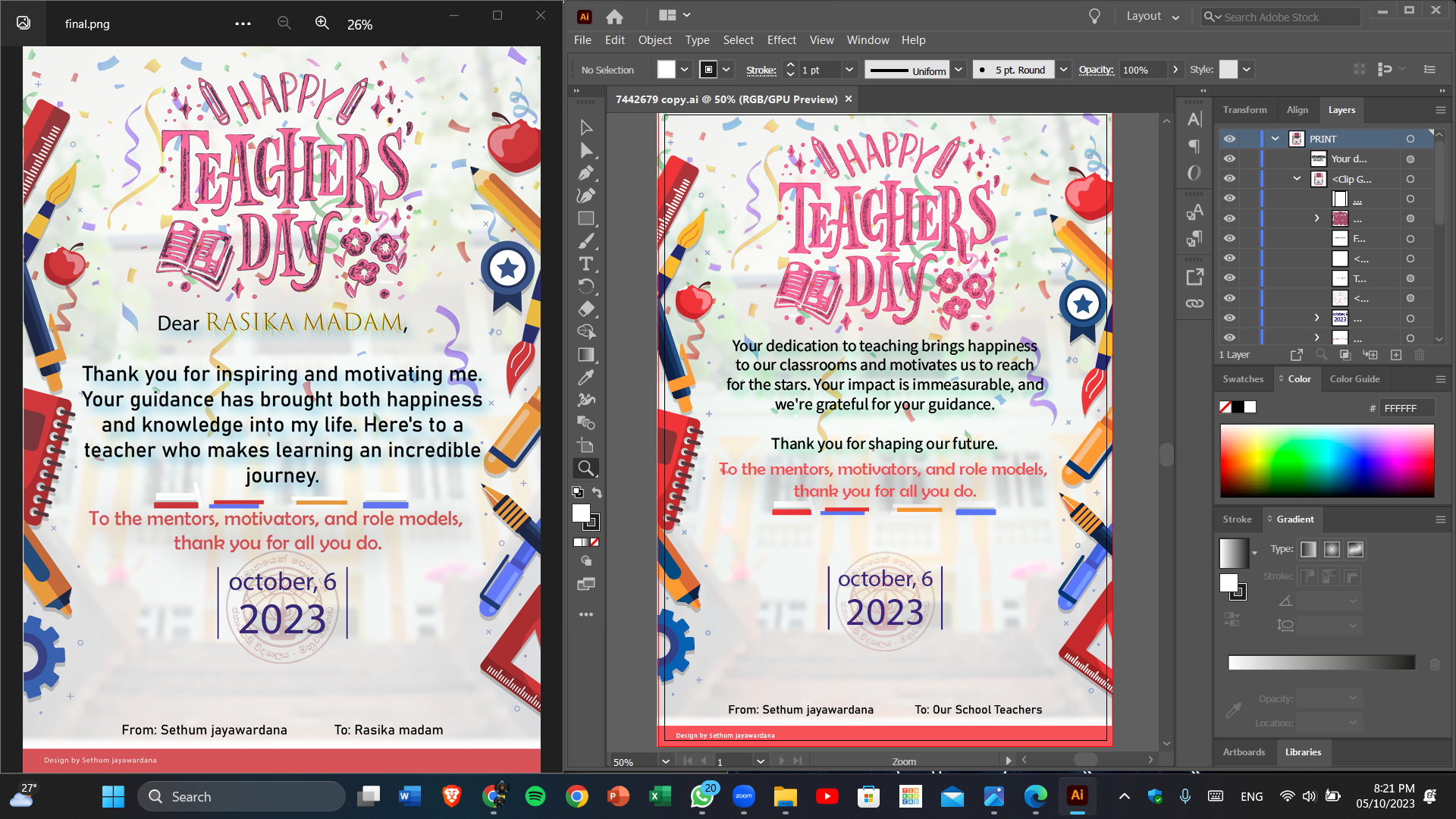Image resolution: width=1456 pixels, height=819 pixels.
Task: Select the Gradient tool in toolbar
Action: pos(585,355)
